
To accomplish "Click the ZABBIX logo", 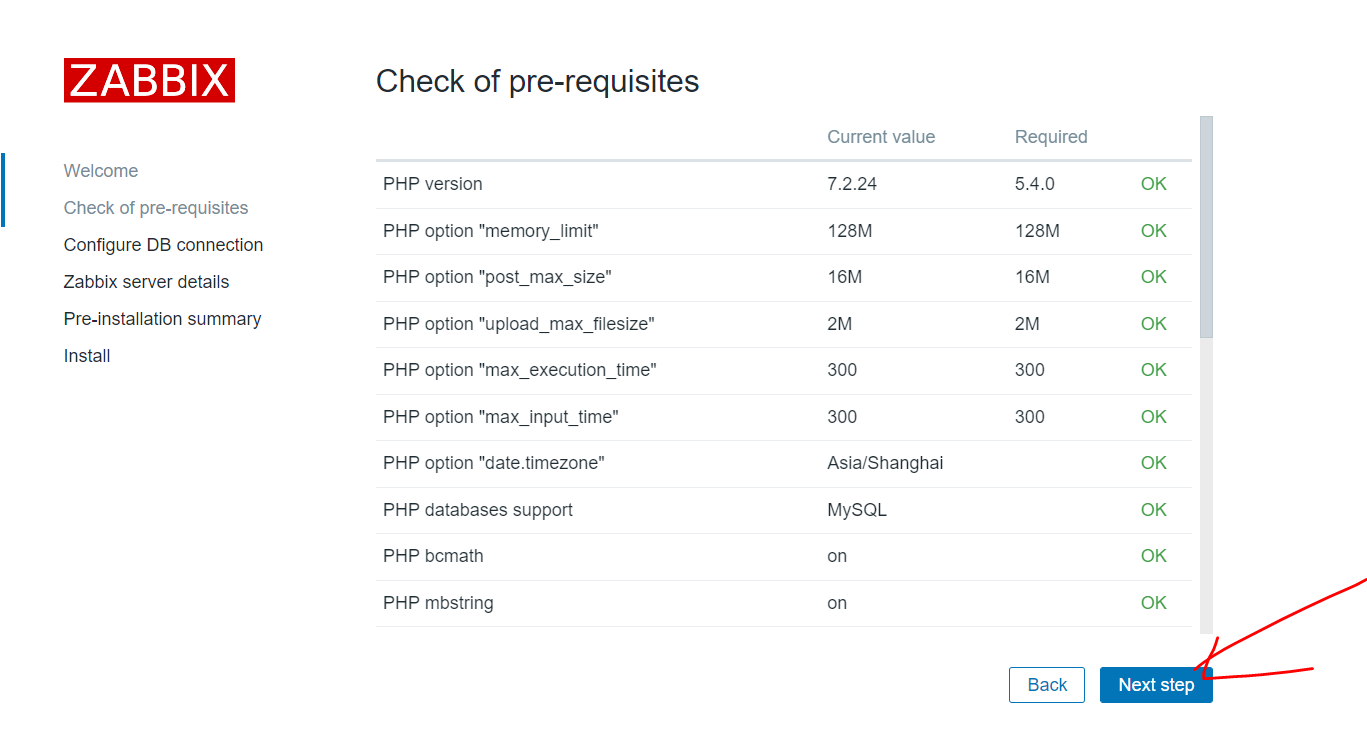I will 149,80.
